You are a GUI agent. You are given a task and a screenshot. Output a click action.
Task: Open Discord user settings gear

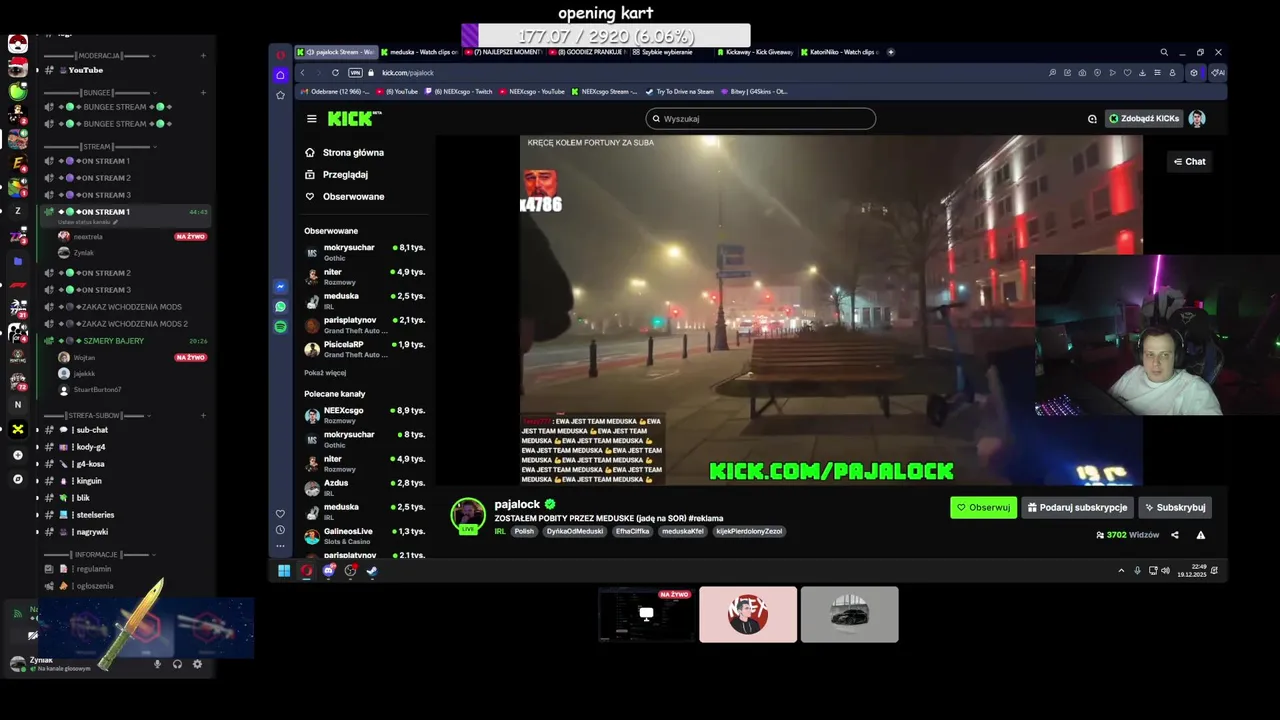click(197, 664)
